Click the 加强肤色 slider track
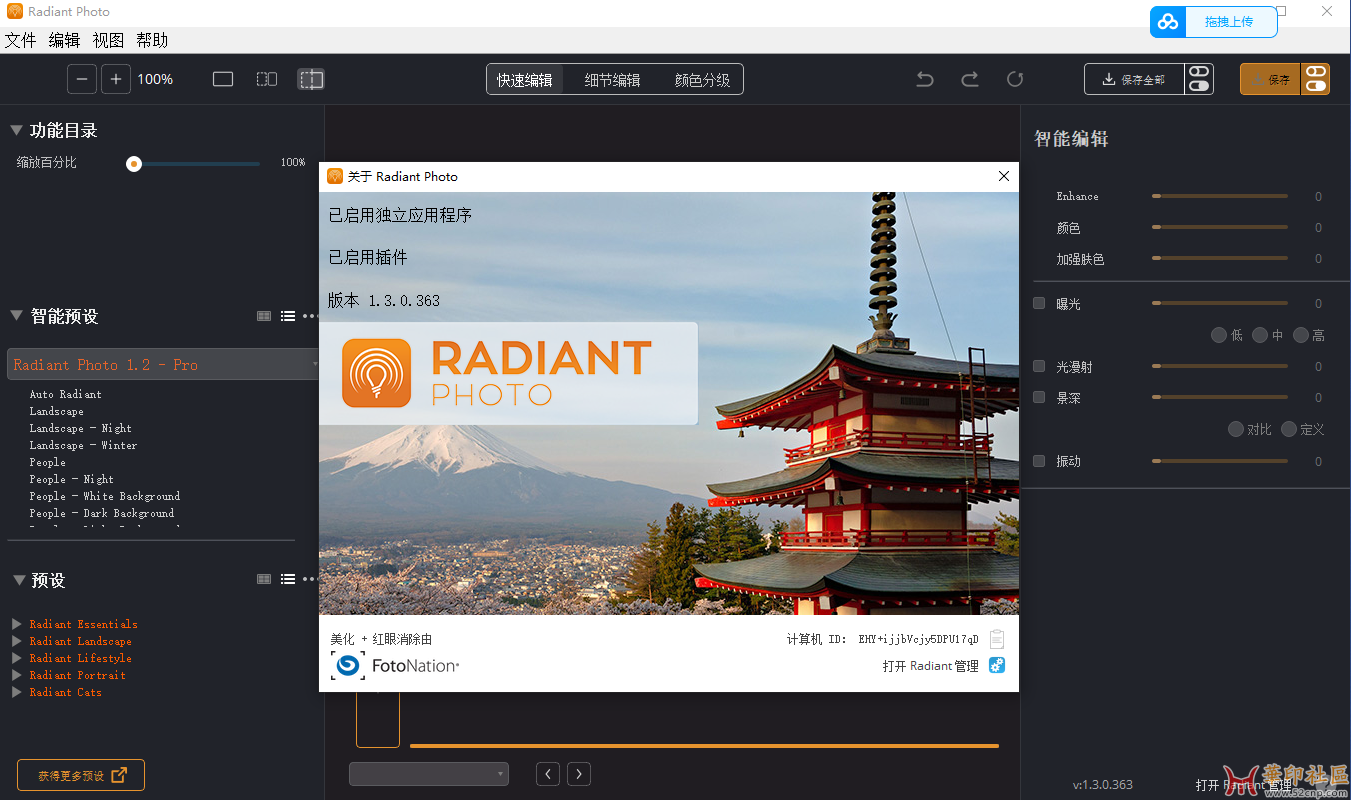Viewport: 1351px width, 800px height. tap(1220, 259)
